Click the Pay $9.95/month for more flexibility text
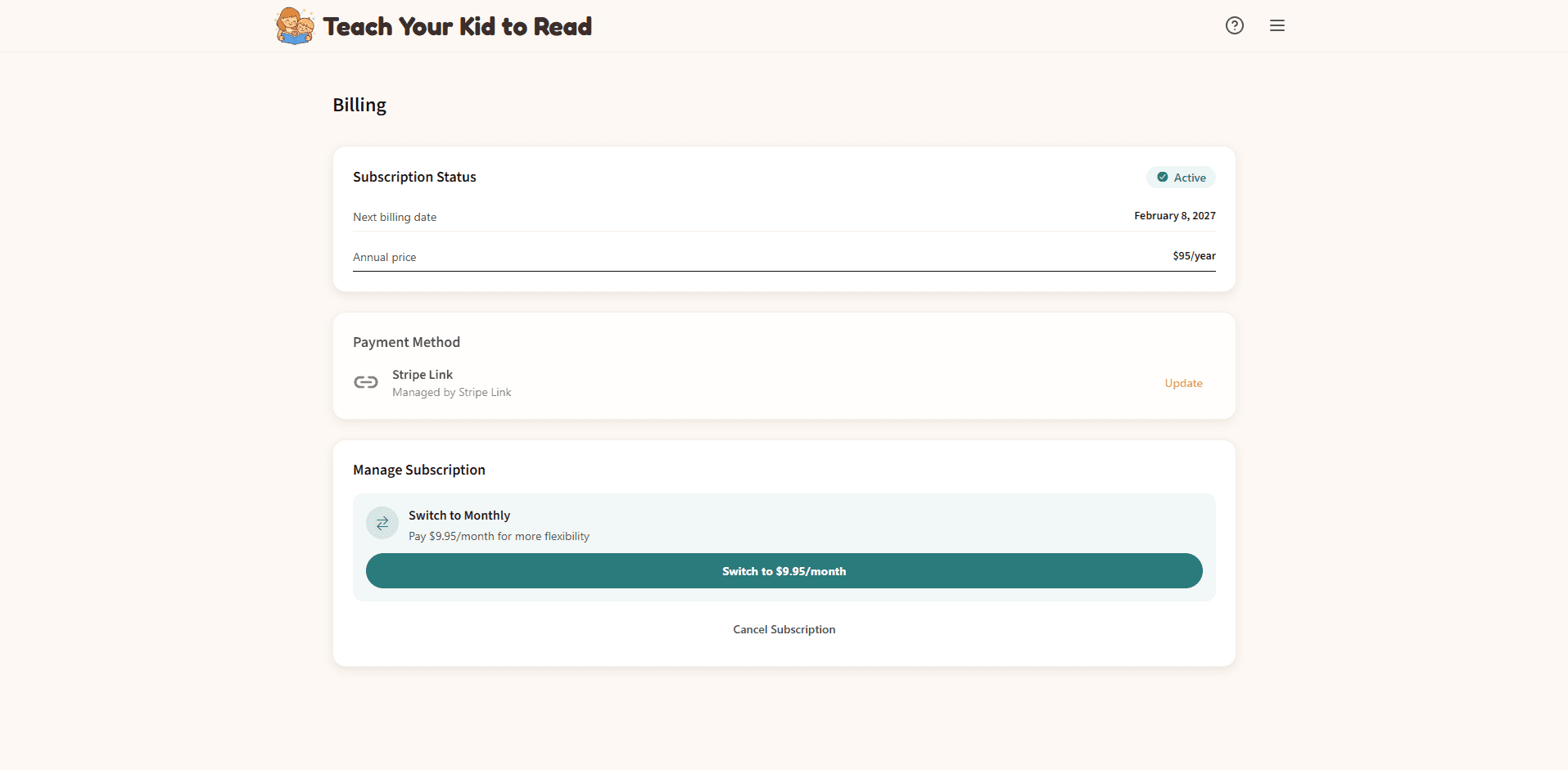Screen dimensions: 1568x770 (x=499, y=537)
